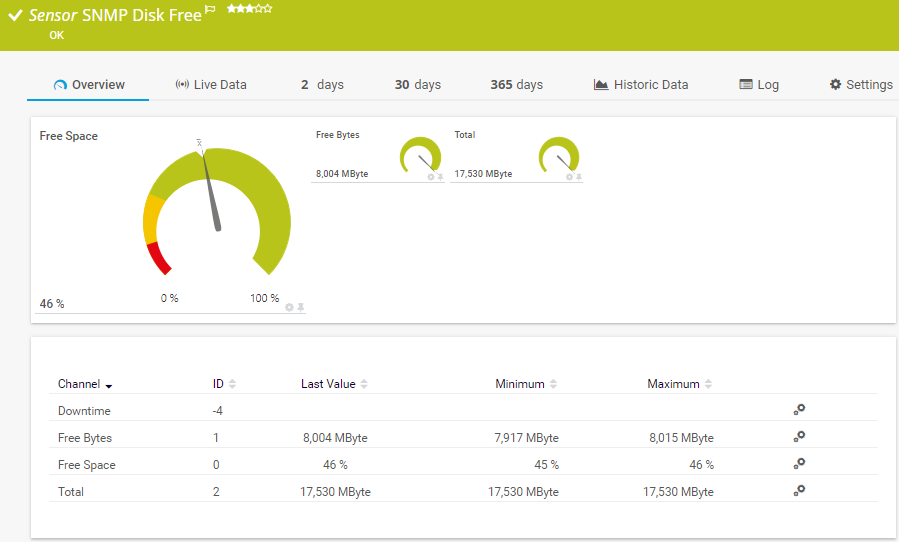Open gear icon on Free Bytes gauge

pyautogui.click(x=431, y=177)
